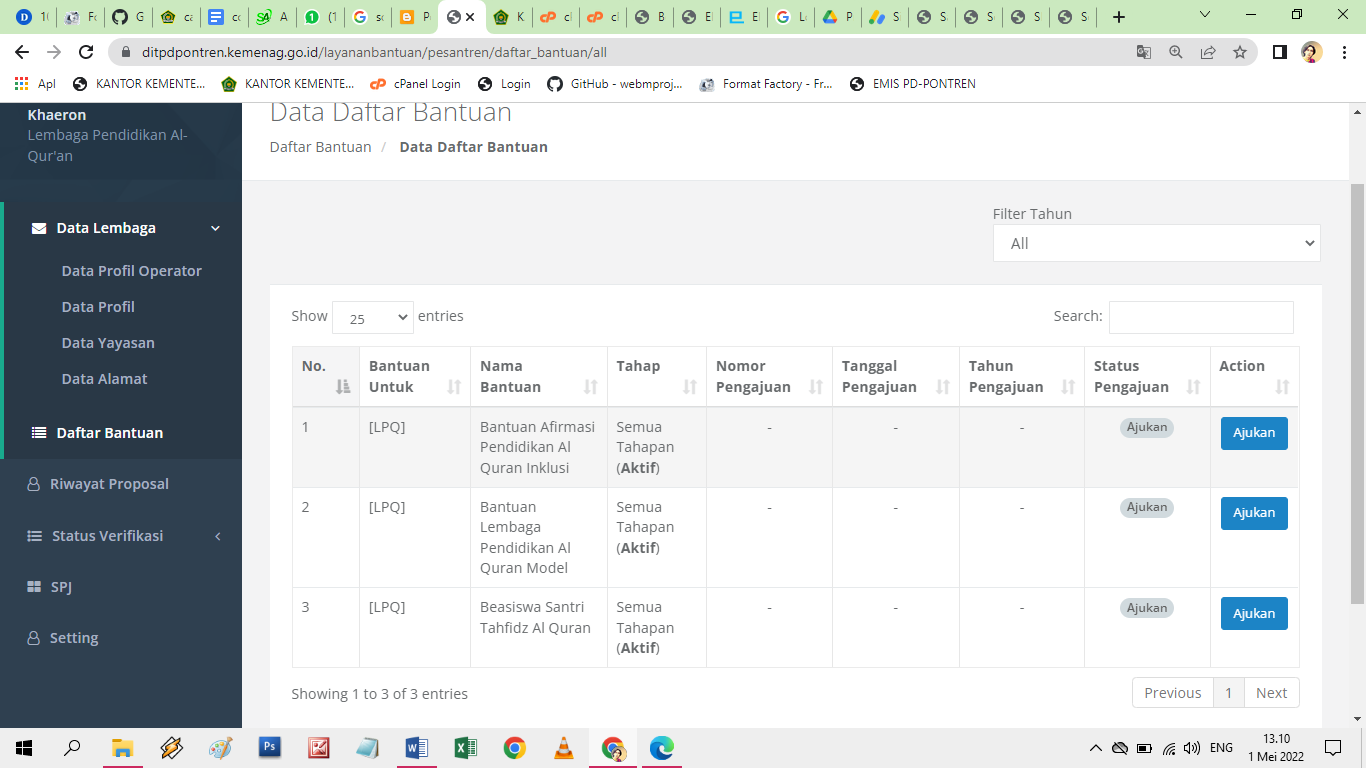
Task: Reload the current page
Action: pyautogui.click(x=86, y=52)
